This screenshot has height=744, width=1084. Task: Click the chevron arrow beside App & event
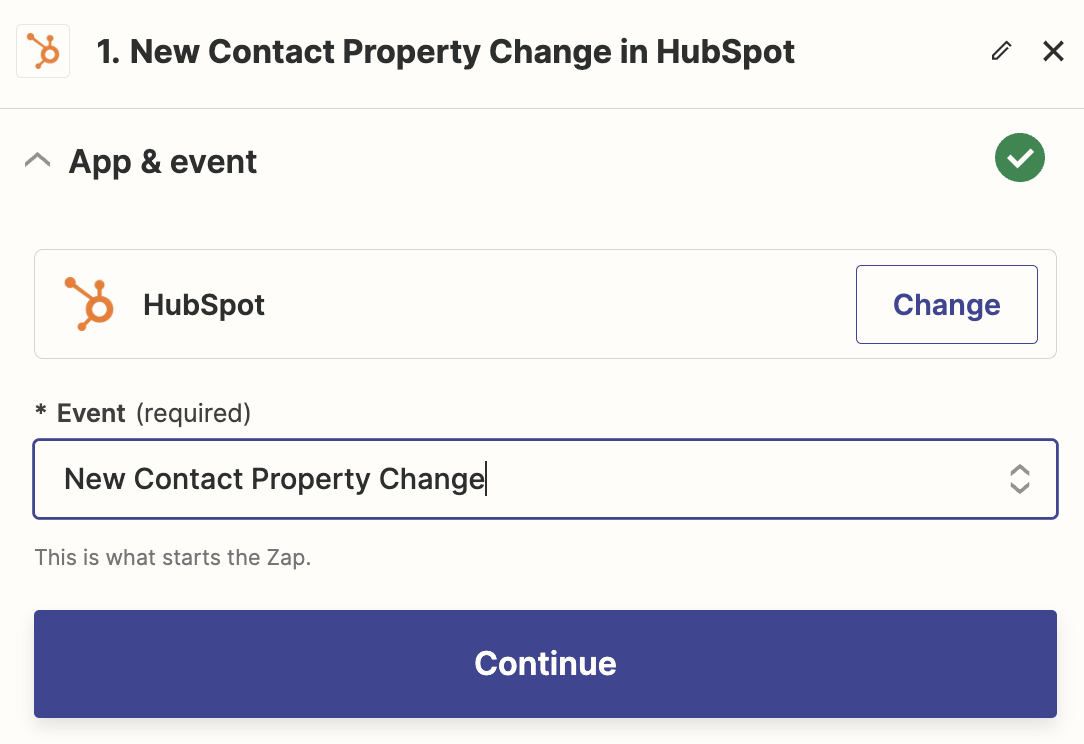(37, 158)
